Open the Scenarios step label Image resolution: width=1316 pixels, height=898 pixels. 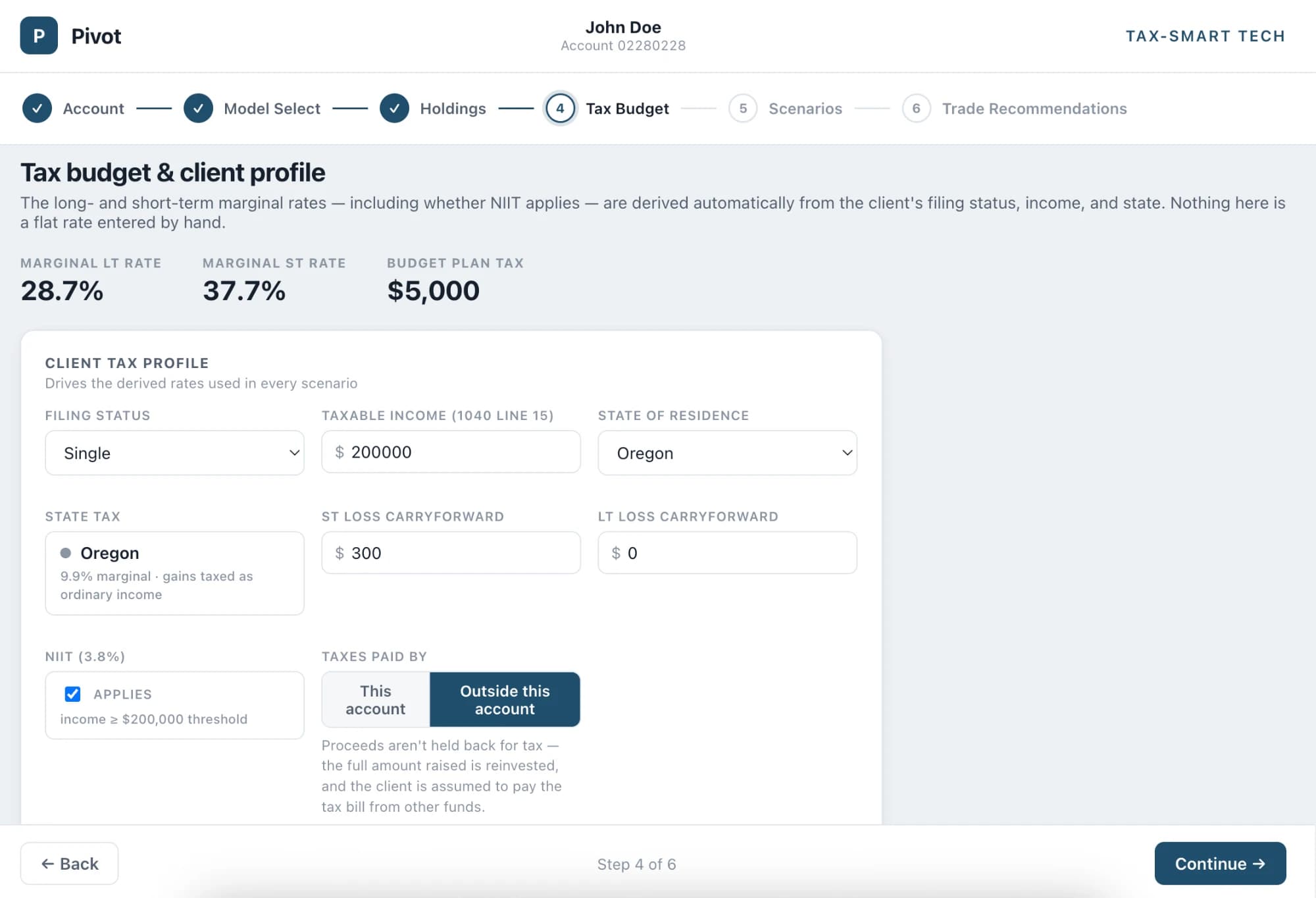point(805,109)
